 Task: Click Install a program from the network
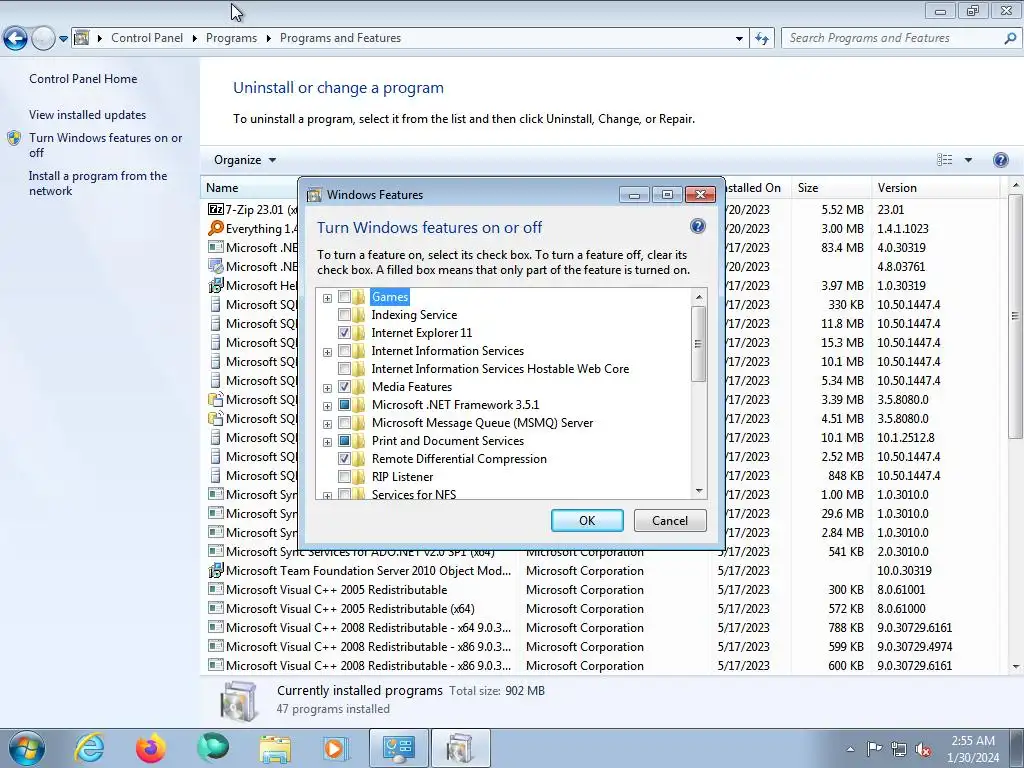pyautogui.click(x=98, y=184)
